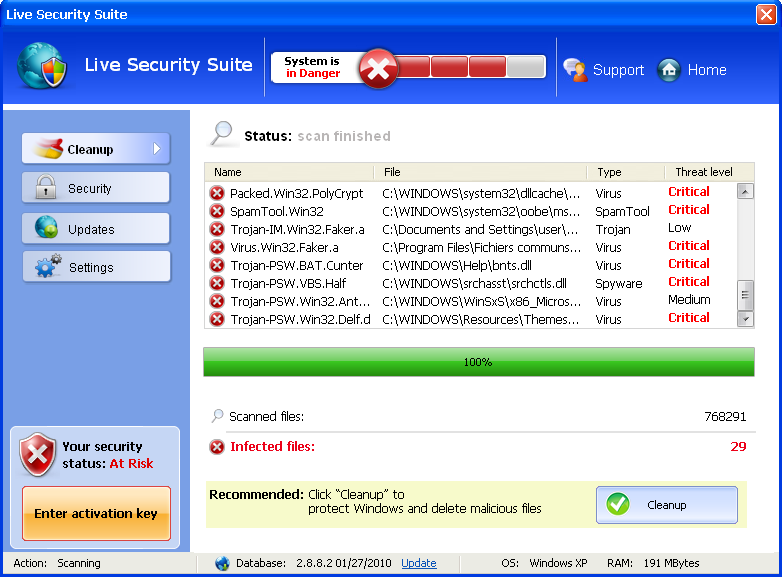The width and height of the screenshot is (782, 577).
Task: Click the Enter activation key button
Action: point(96,513)
